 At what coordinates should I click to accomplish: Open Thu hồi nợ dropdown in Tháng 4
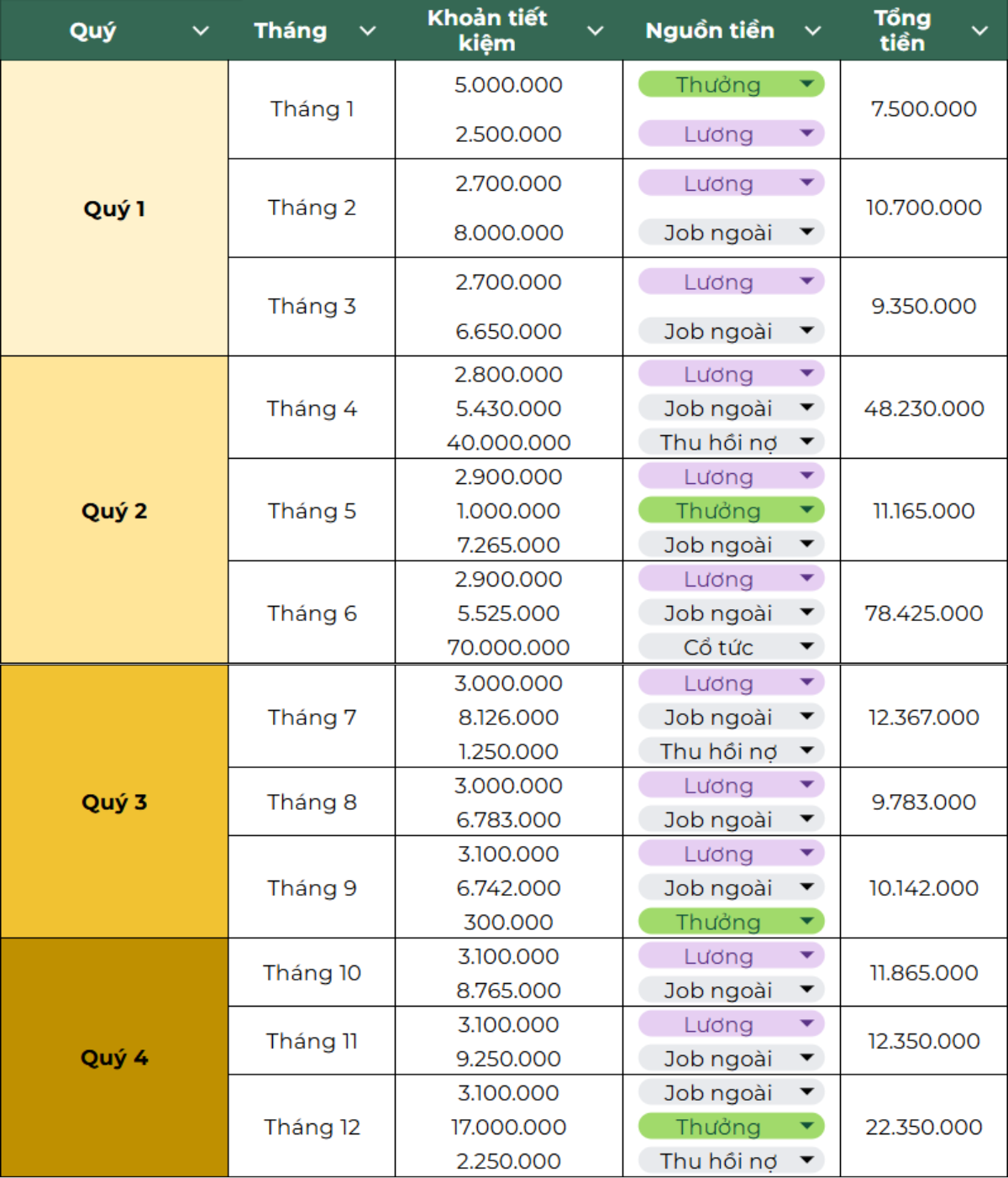806,441
